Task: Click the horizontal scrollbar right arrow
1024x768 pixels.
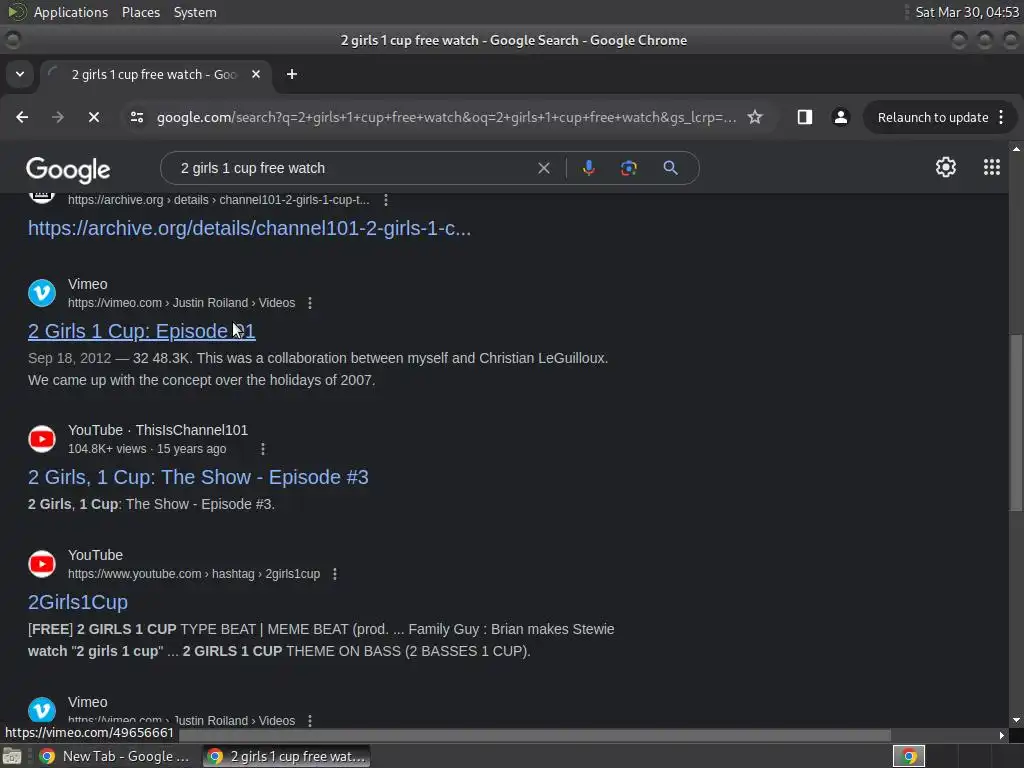Action: coord(1002,735)
